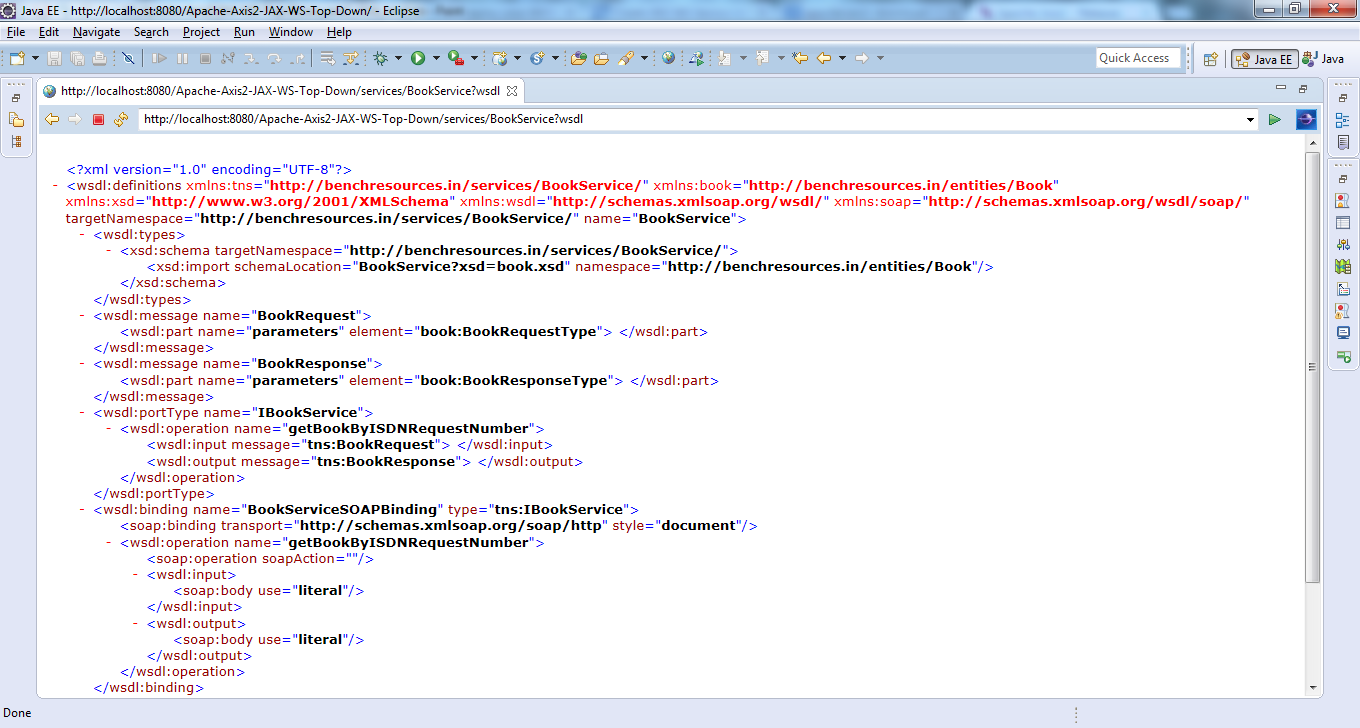
Task: Click the Quick Access search field
Action: coord(1138,58)
